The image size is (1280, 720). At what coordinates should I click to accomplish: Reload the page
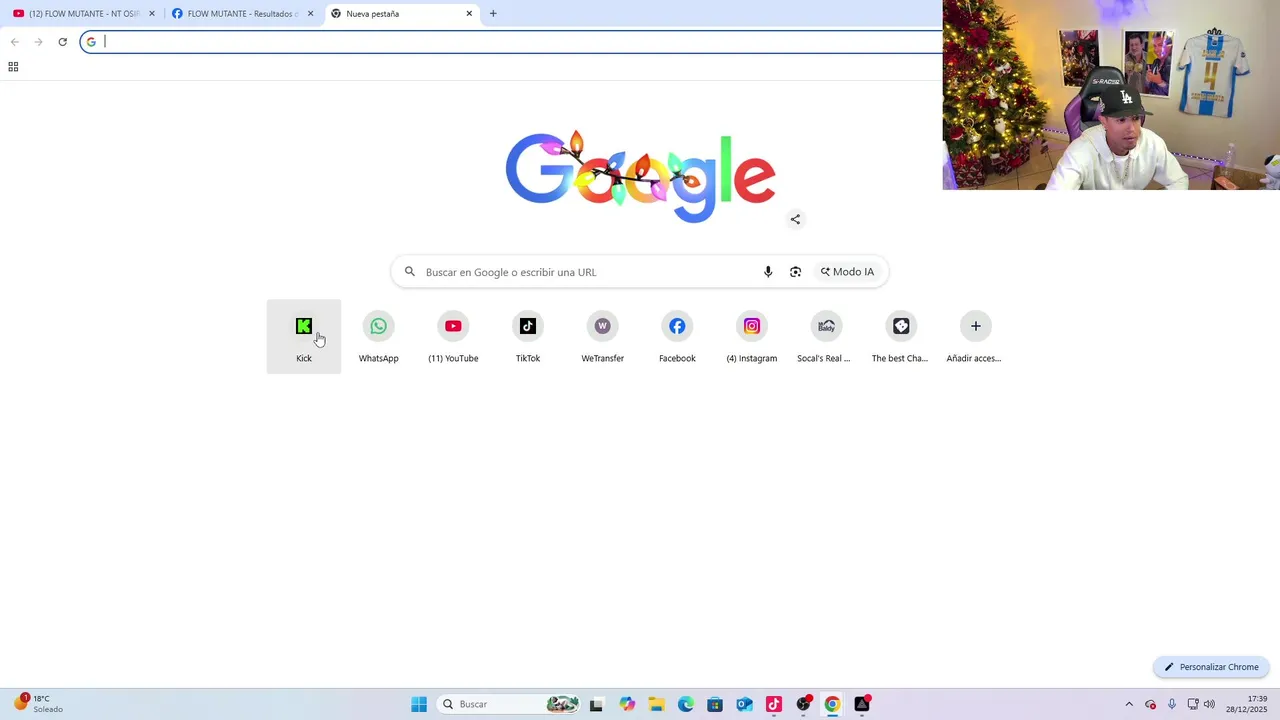[x=62, y=42]
